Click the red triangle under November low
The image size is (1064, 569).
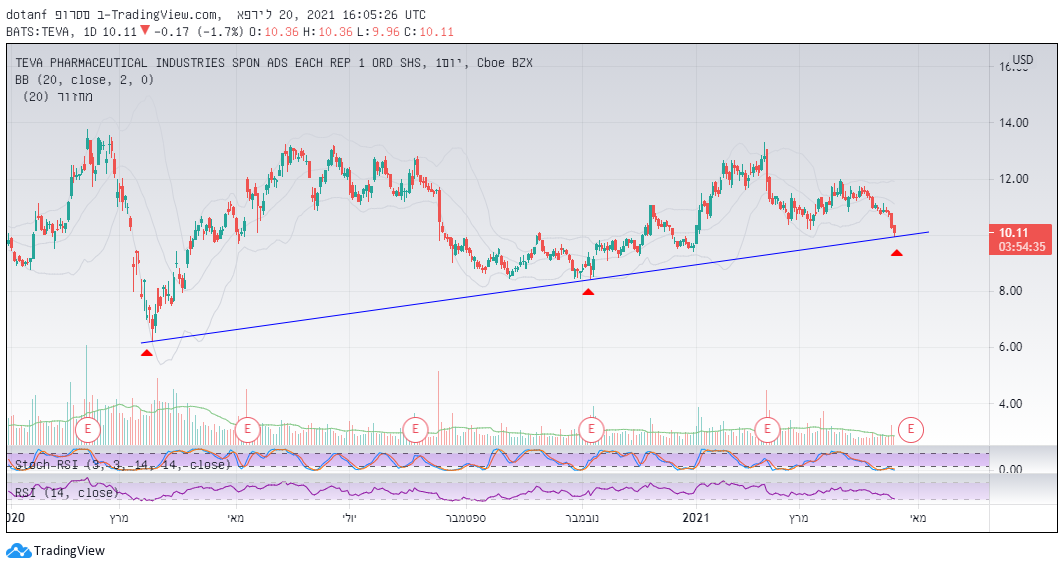[588, 292]
